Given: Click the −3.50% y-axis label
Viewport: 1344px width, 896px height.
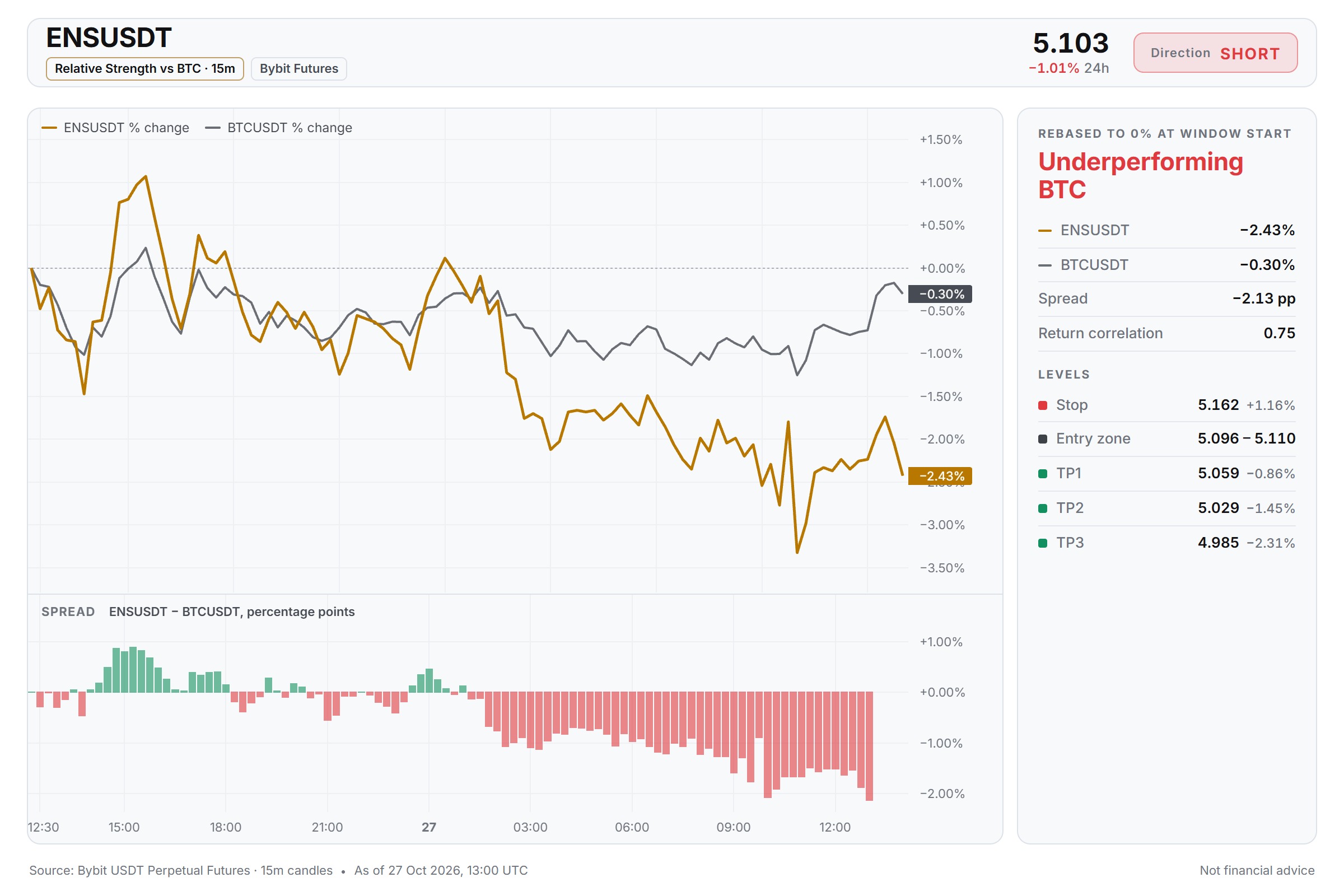Looking at the screenshot, I should (x=942, y=568).
